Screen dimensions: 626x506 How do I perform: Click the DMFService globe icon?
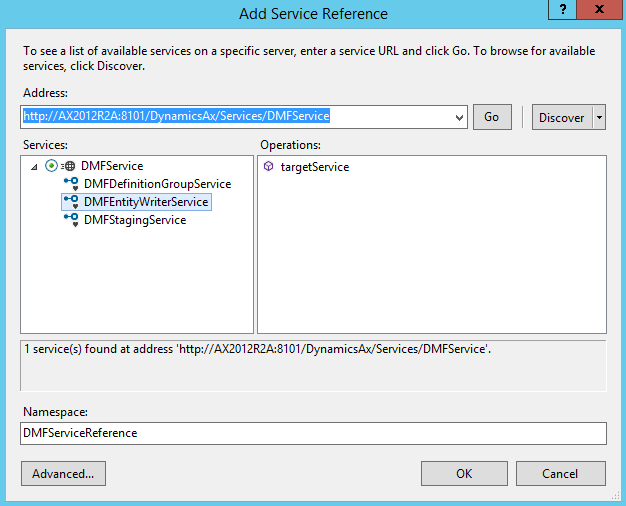coord(69,166)
